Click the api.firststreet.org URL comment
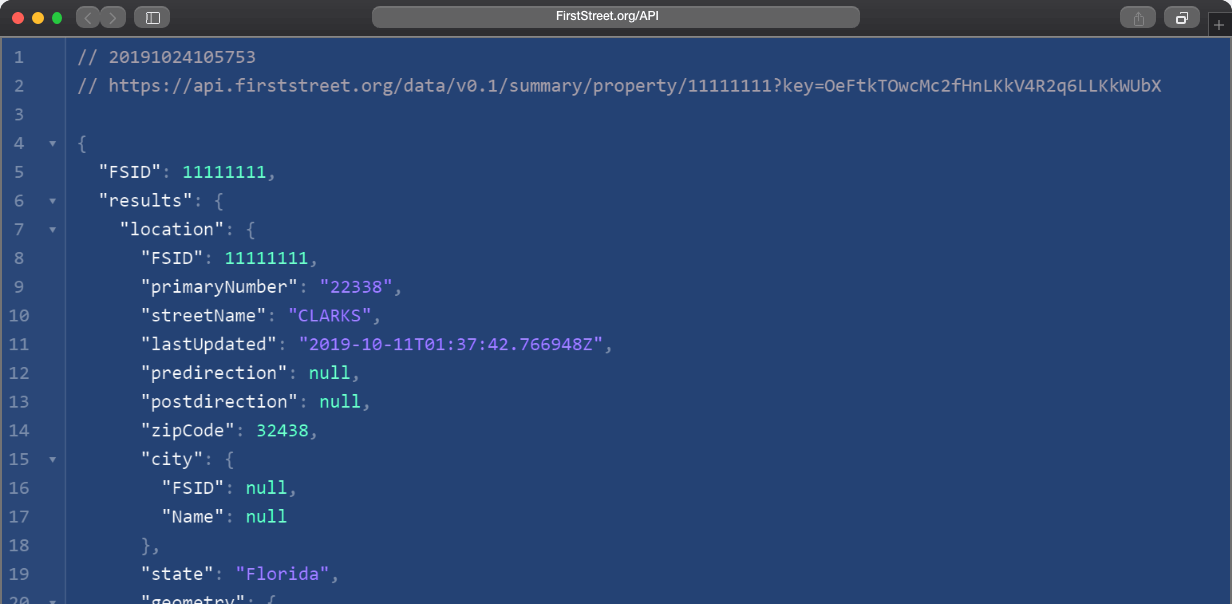This screenshot has width=1232, height=604. click(x=634, y=86)
